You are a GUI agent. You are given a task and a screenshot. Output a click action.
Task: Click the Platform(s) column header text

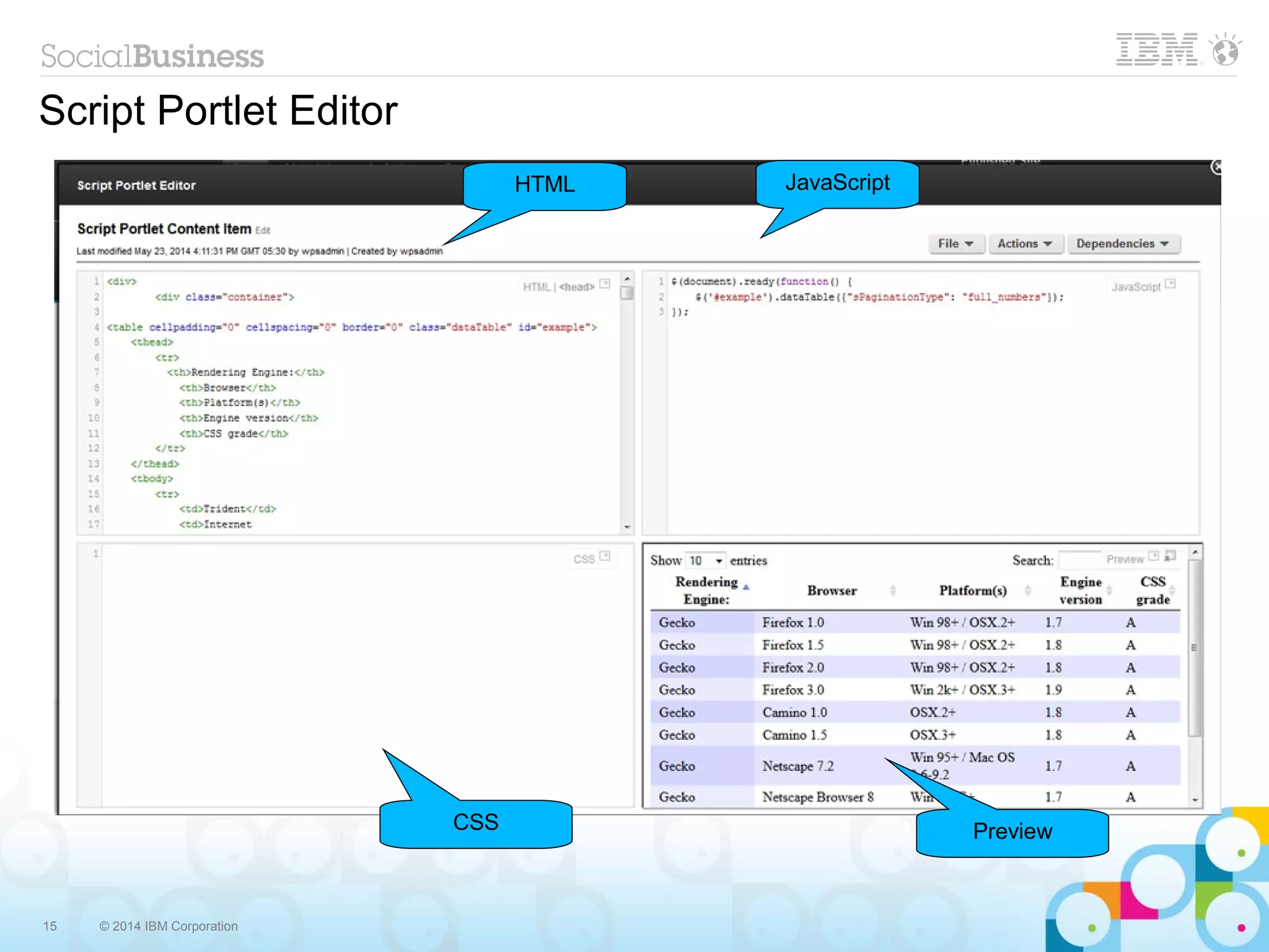click(973, 590)
